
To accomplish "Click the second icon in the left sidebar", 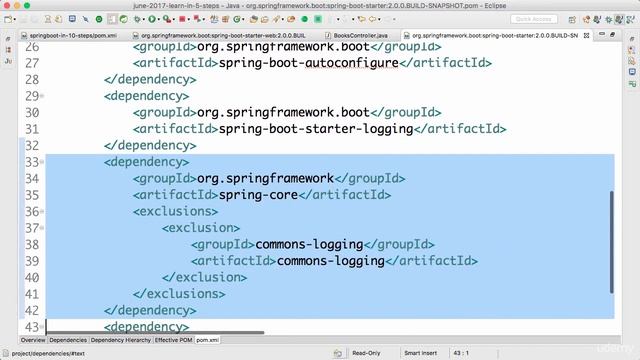I will pyautogui.click(x=8, y=50).
